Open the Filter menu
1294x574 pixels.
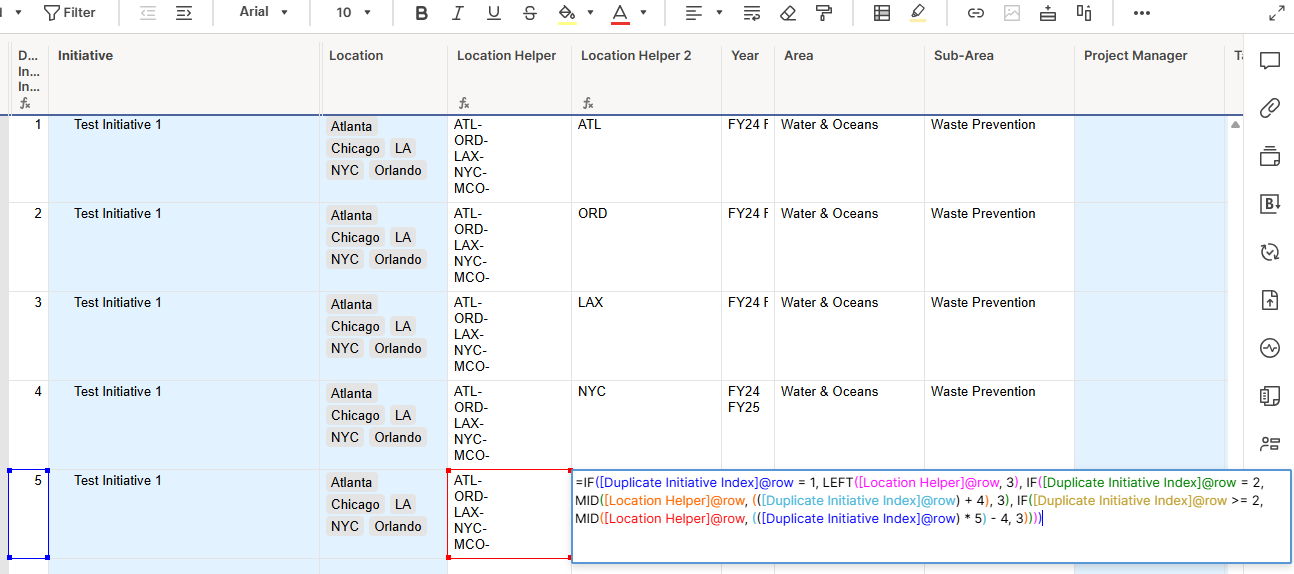(x=69, y=12)
